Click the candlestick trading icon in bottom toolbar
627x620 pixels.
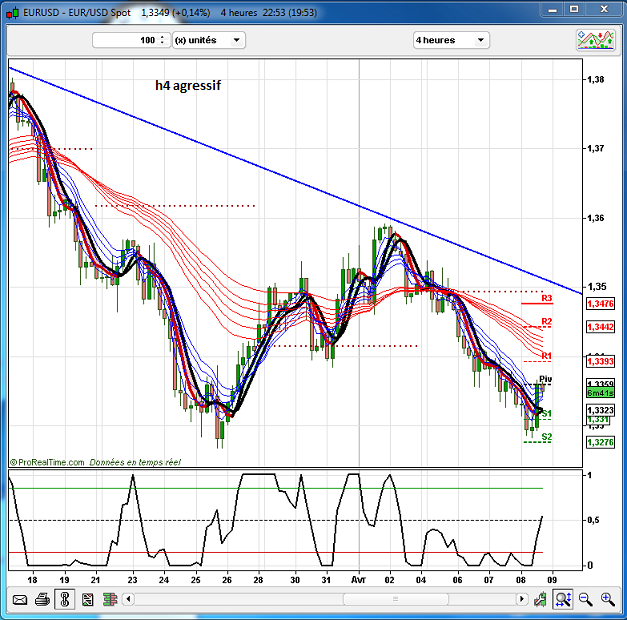[110, 599]
